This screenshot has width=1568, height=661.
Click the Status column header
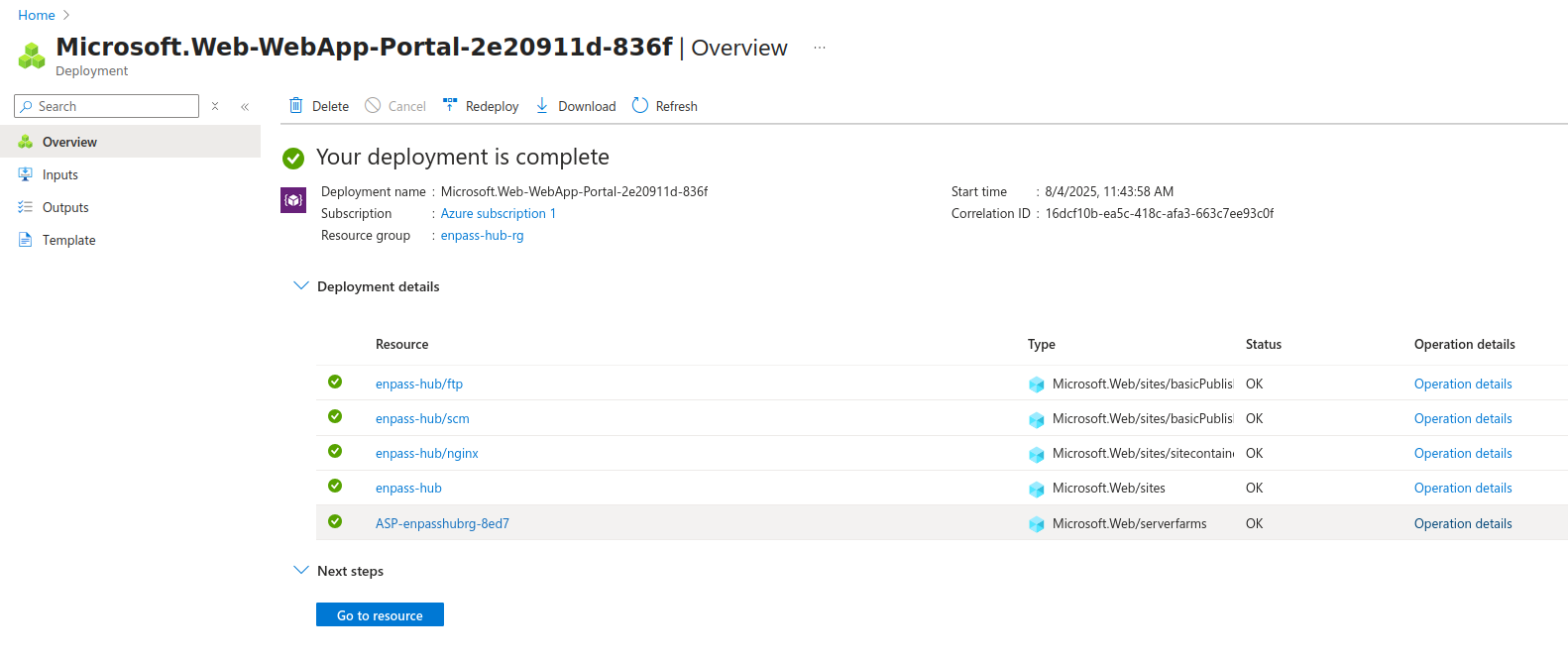tap(1263, 344)
